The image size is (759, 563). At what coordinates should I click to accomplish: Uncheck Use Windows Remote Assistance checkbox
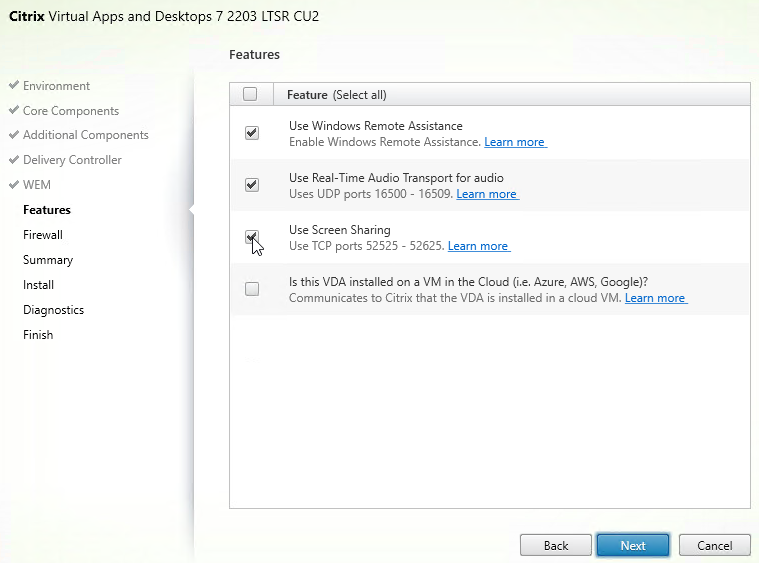point(252,133)
